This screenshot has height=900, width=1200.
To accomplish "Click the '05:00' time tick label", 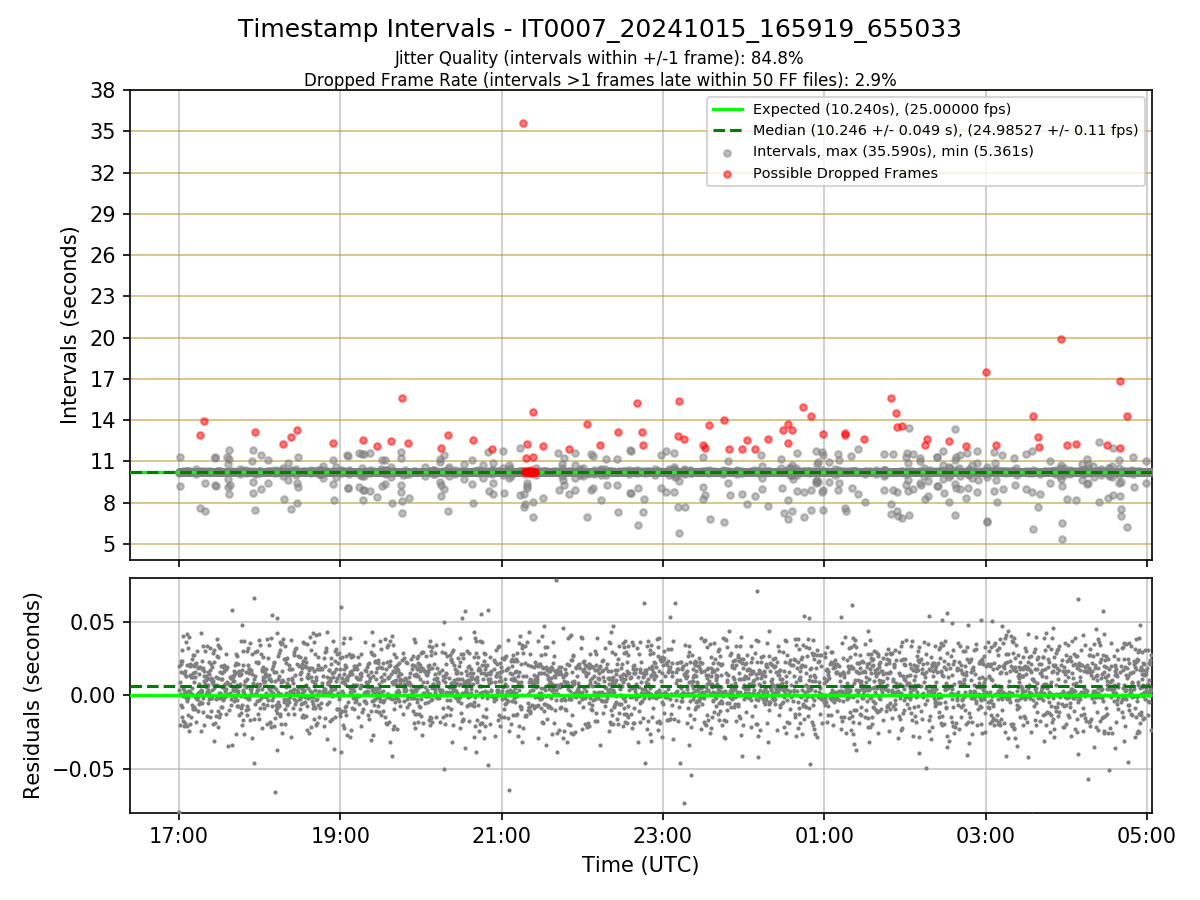I will tap(1147, 834).
